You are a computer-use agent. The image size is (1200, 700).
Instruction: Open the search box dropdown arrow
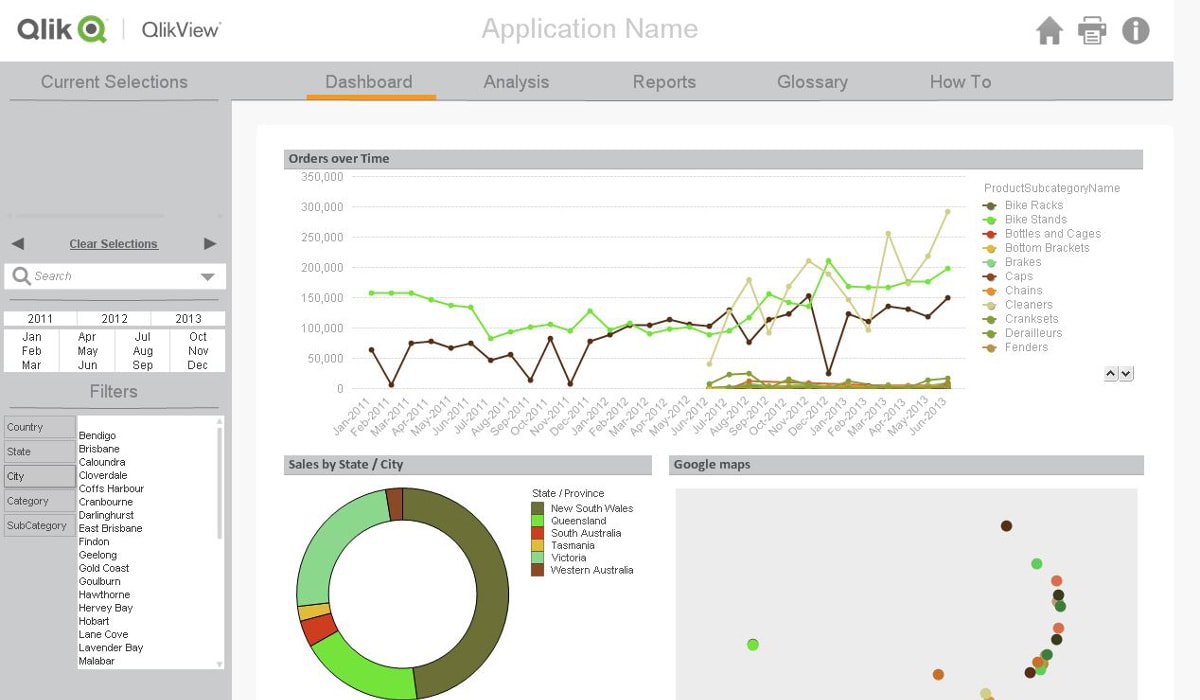(x=210, y=276)
